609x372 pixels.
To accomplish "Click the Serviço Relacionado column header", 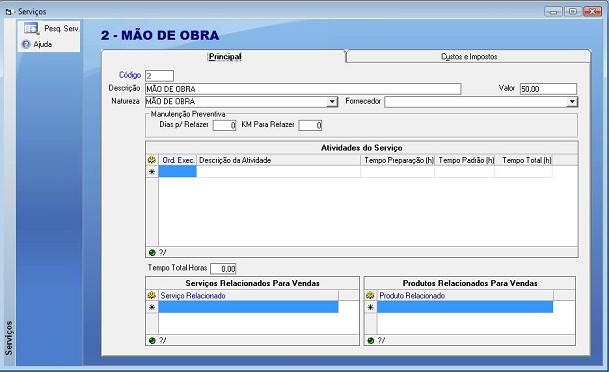I will [249, 296].
